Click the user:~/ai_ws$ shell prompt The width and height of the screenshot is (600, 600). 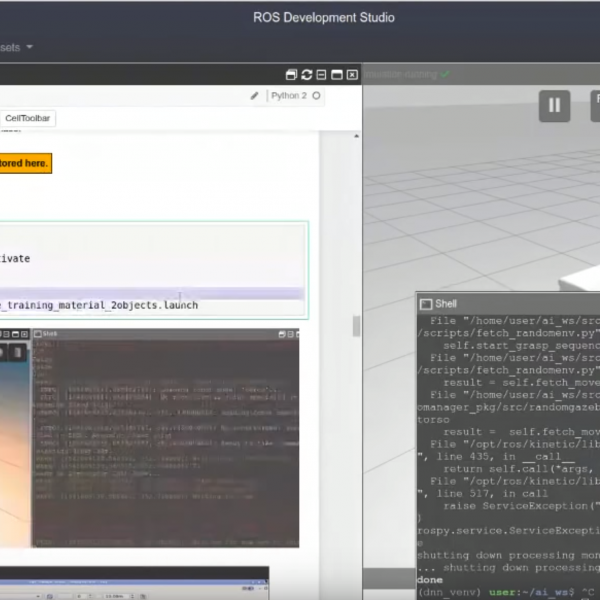[x=532, y=593]
